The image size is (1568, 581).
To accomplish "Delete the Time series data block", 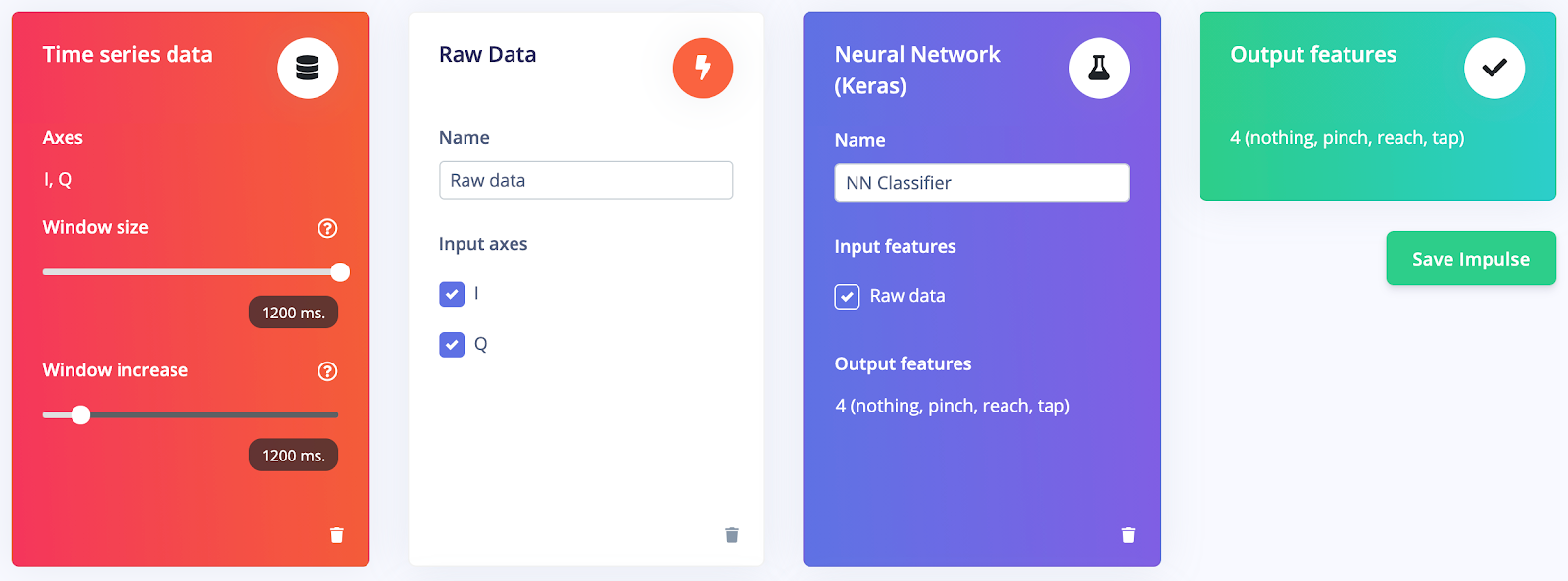I will click(x=337, y=535).
